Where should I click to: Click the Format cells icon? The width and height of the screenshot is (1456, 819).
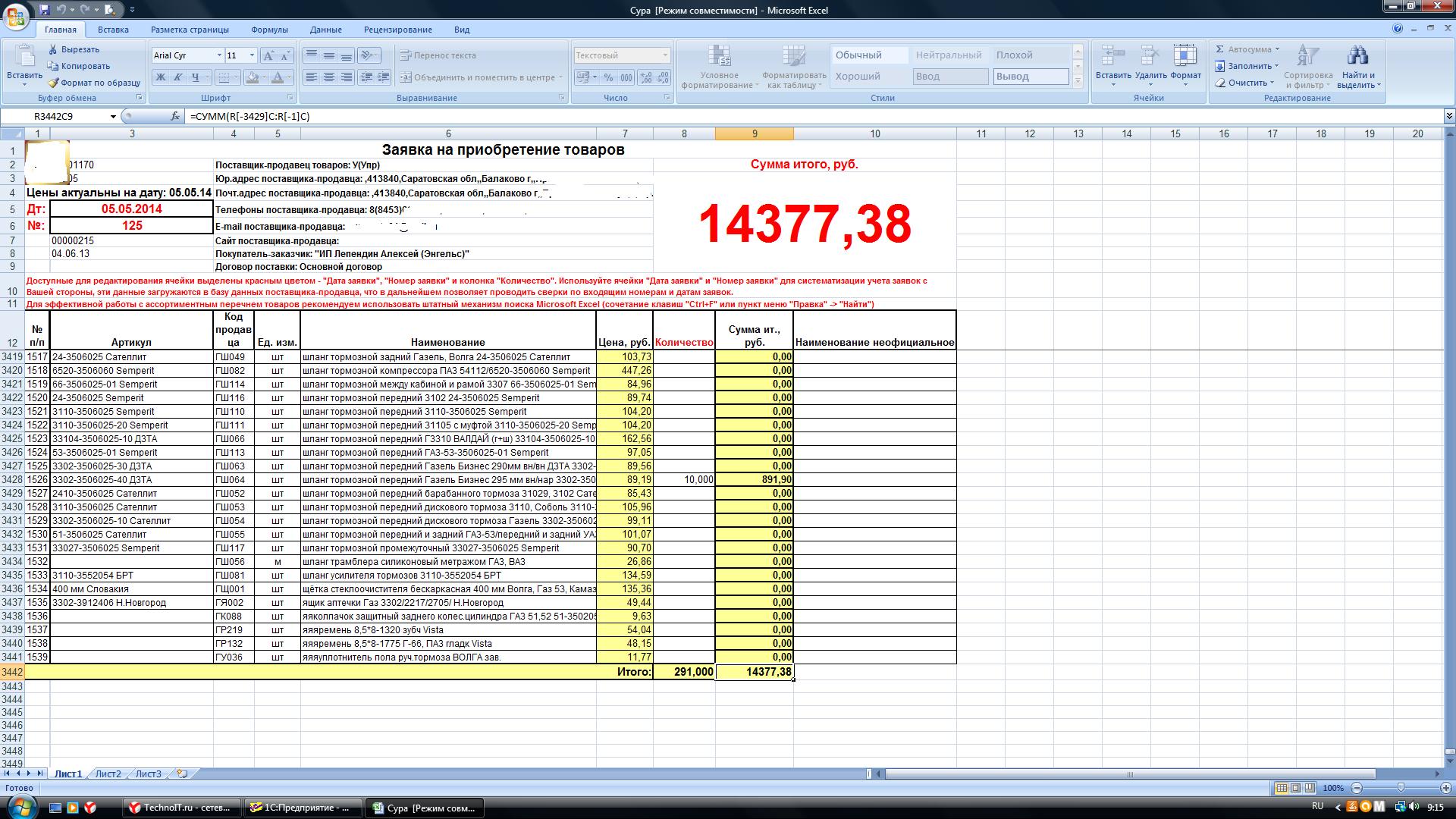[x=1185, y=57]
